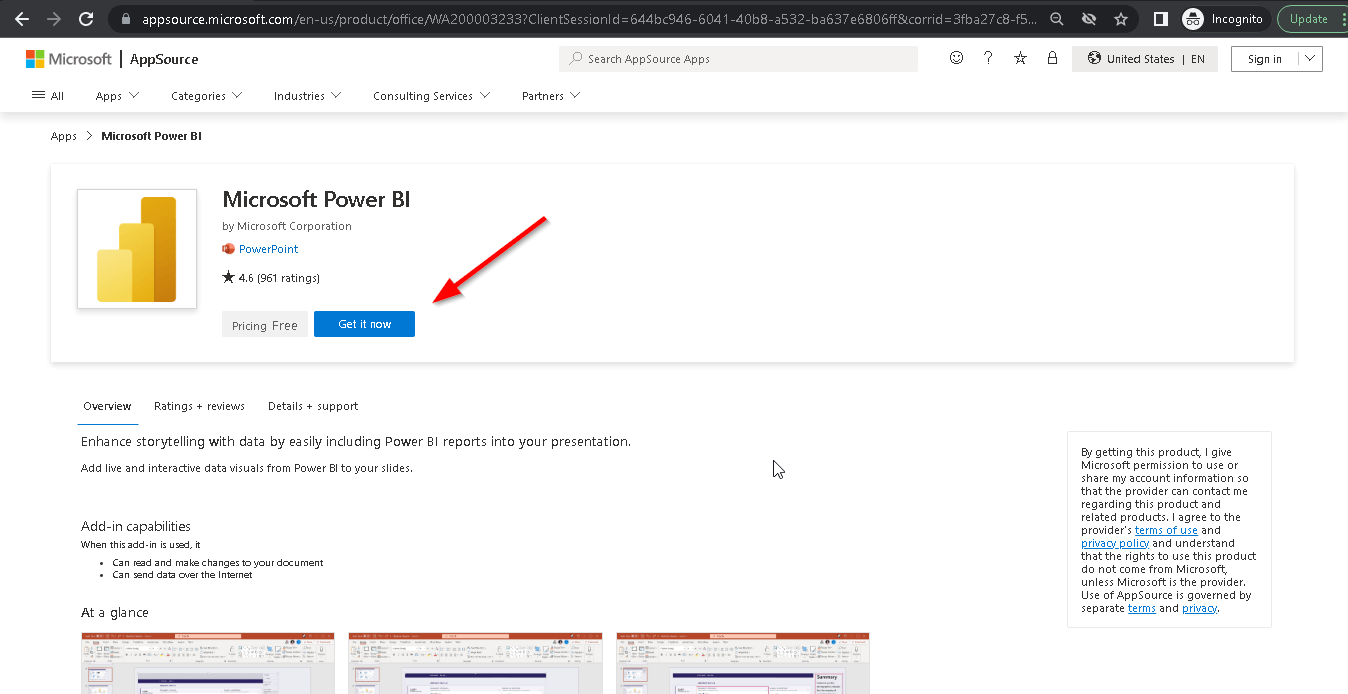Open the PowerPoint product link
The height and width of the screenshot is (694, 1348).
(x=268, y=249)
